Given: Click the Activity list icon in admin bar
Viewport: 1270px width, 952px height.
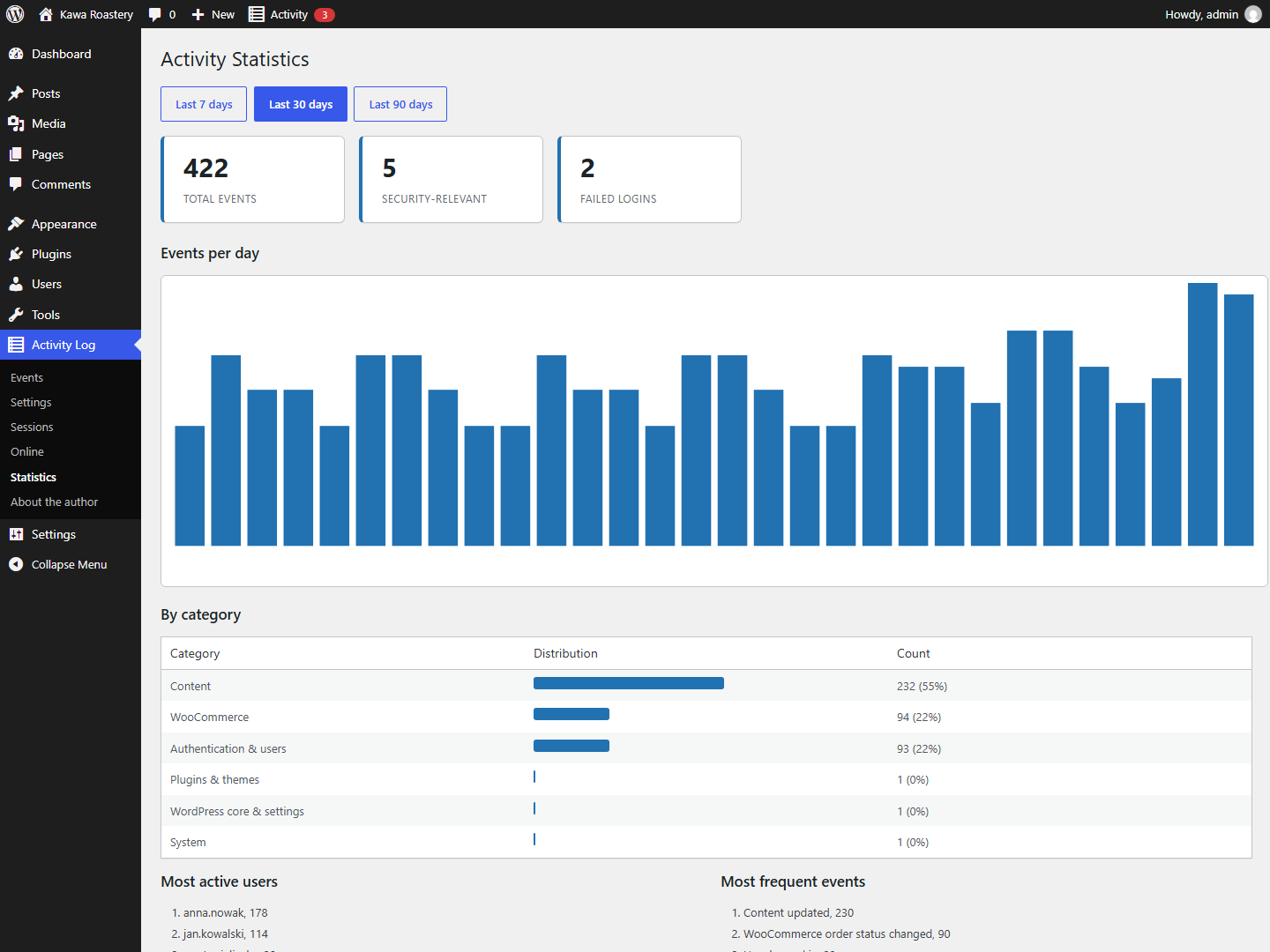Looking at the screenshot, I should point(257,14).
